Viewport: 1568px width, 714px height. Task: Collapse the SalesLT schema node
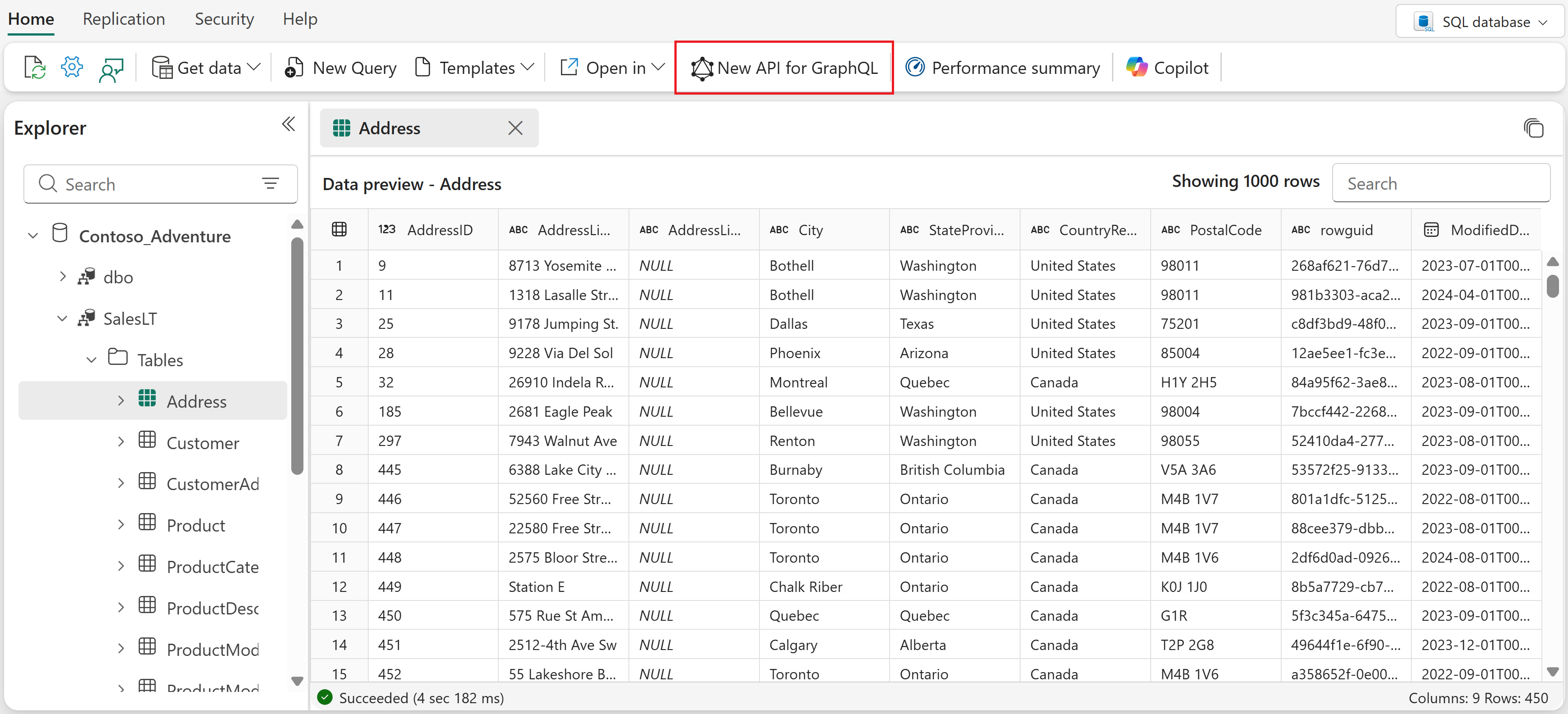[x=63, y=318]
